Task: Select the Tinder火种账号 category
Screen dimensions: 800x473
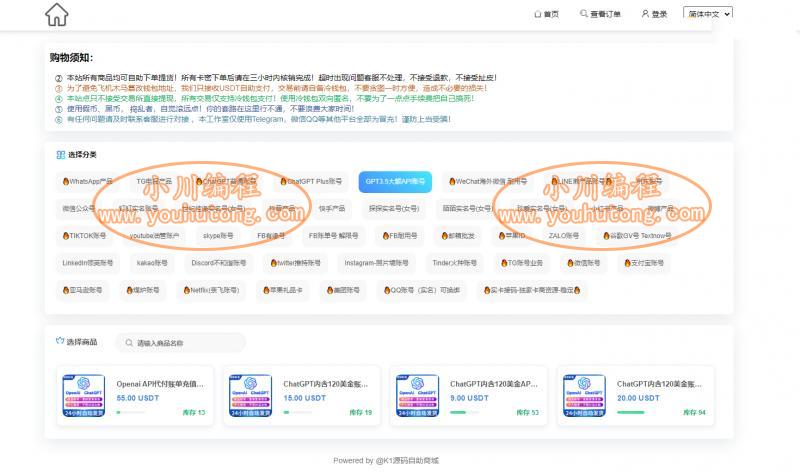Action: pos(455,263)
